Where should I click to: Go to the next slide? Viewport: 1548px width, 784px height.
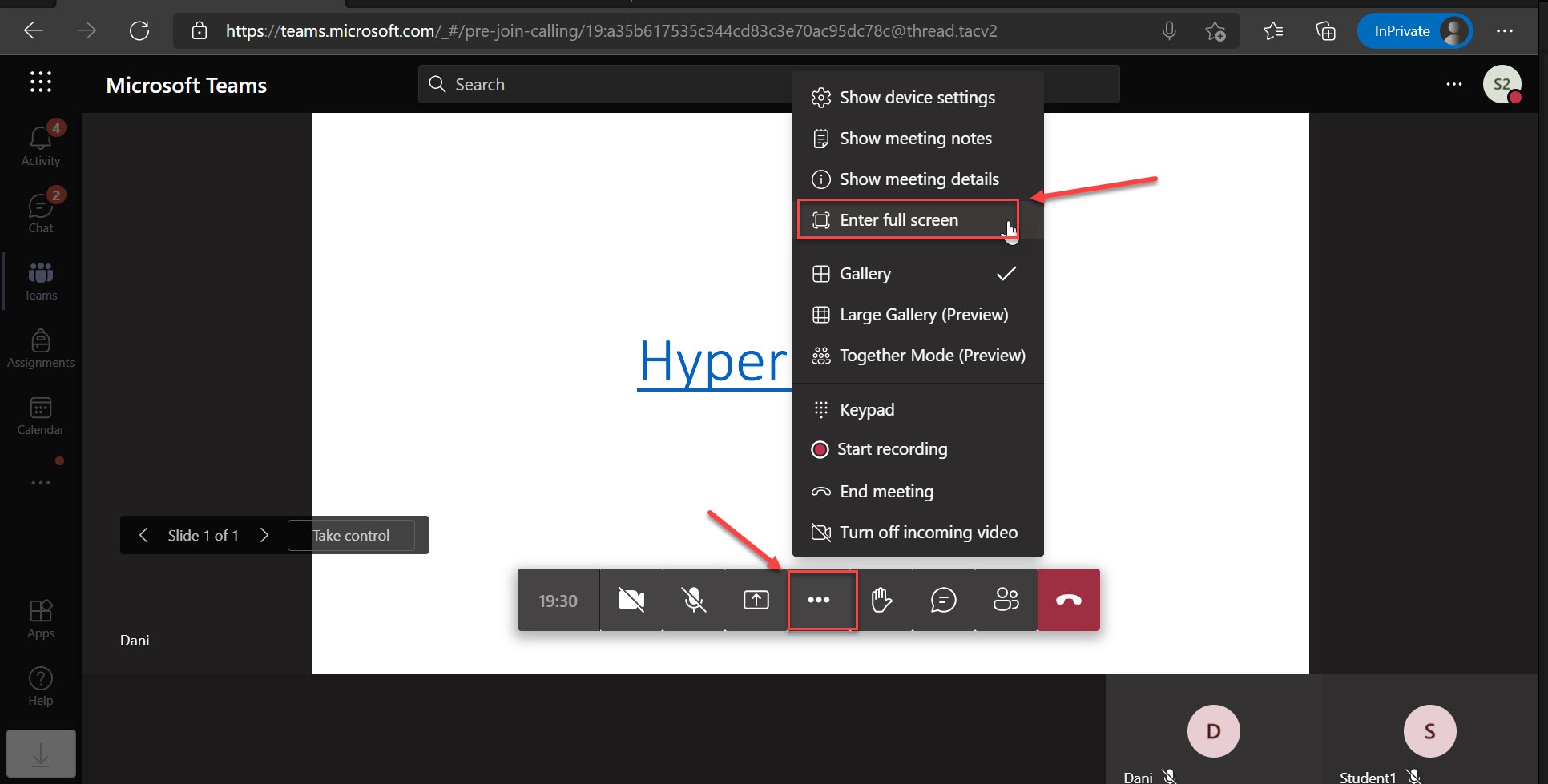click(x=264, y=535)
